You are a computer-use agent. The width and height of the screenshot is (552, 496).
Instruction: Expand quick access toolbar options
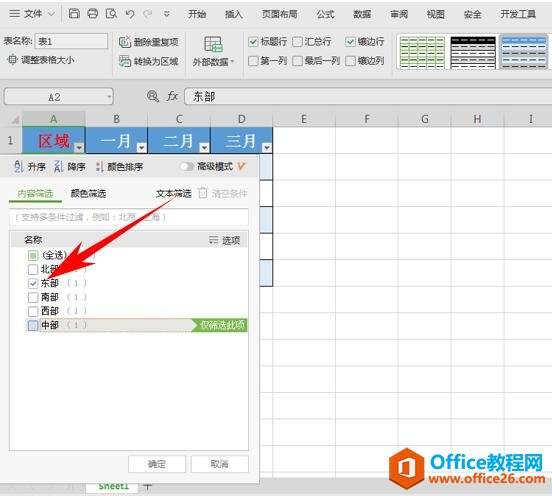(167, 14)
